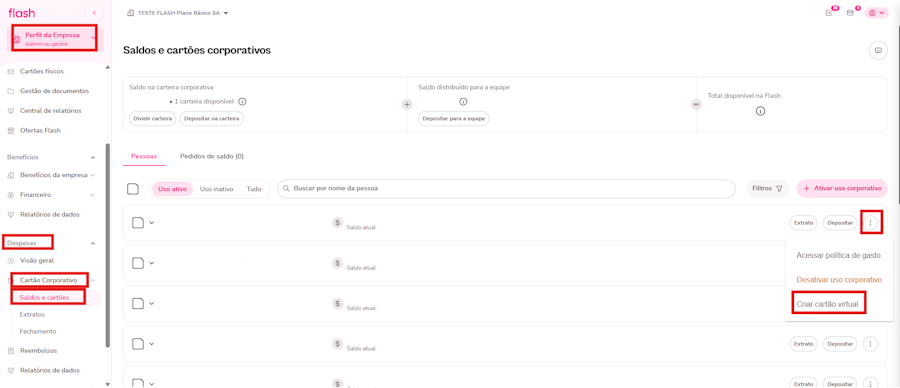Tick the checkbox of the first person row
This screenshot has height=388, width=900.
coord(138,223)
